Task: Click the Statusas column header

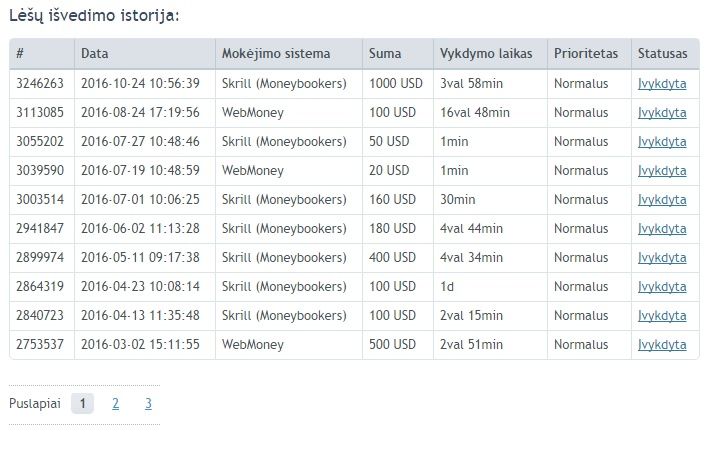Action: (x=665, y=54)
